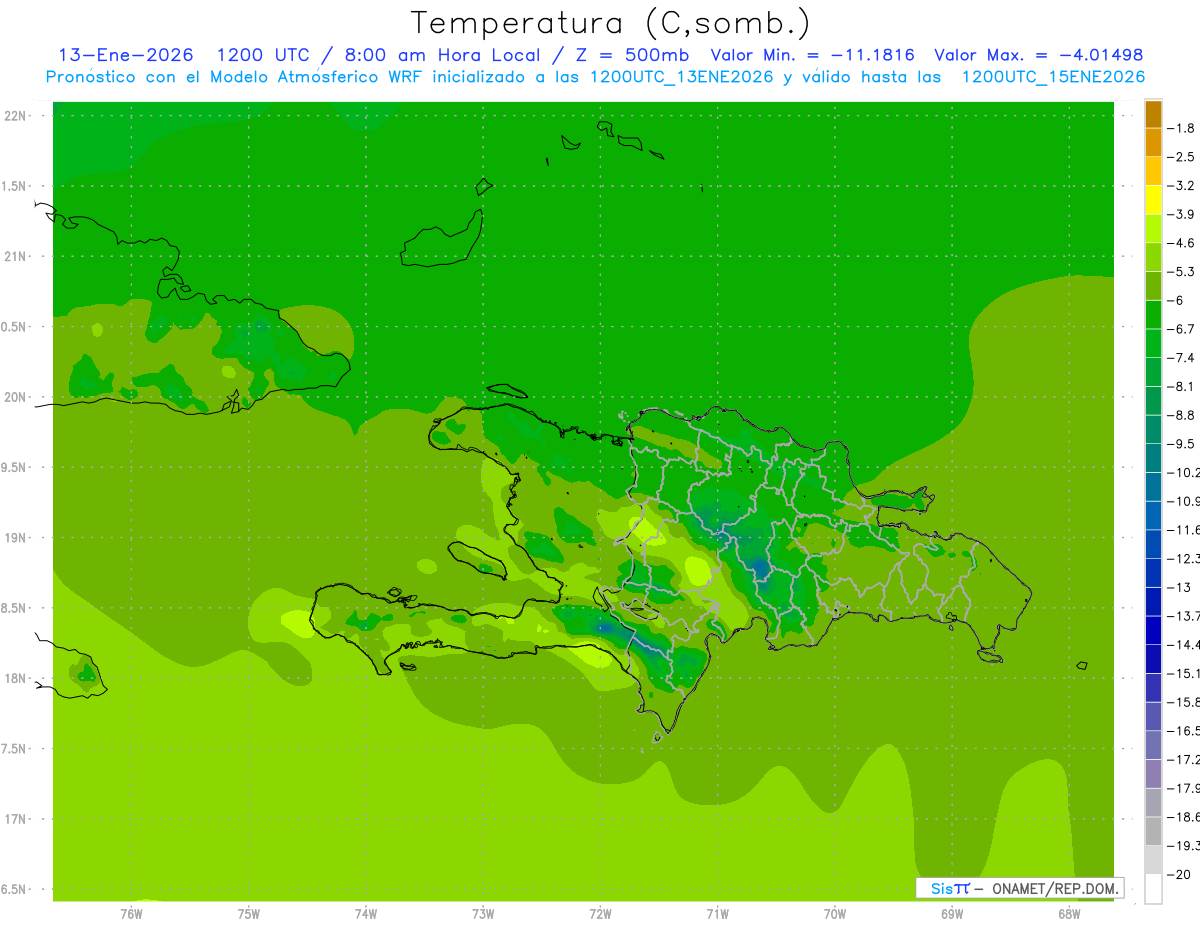1200x927 pixels.
Task: Click the 18N latitude axis label
Action: [x=17, y=678]
